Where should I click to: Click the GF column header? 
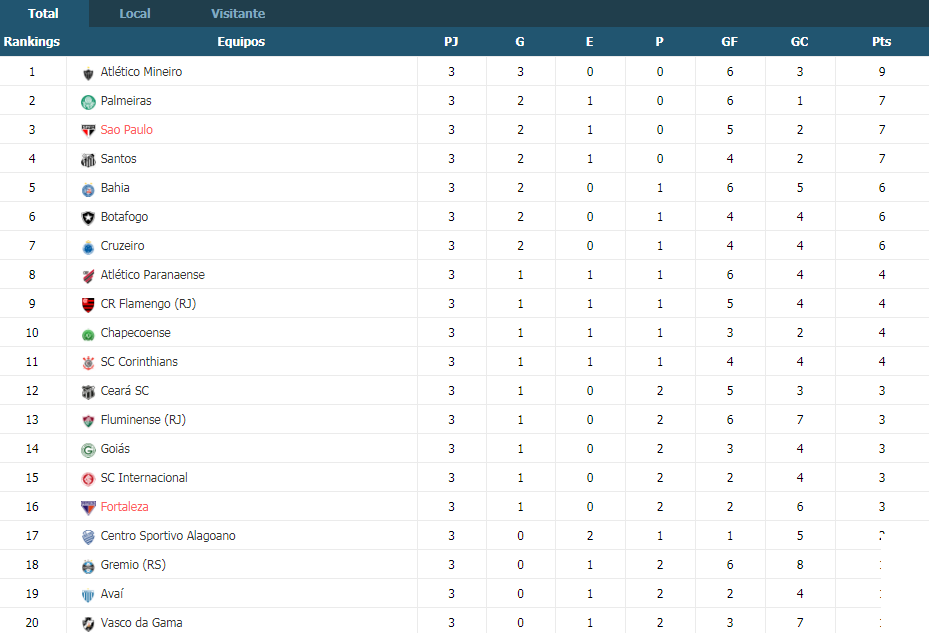coord(729,41)
